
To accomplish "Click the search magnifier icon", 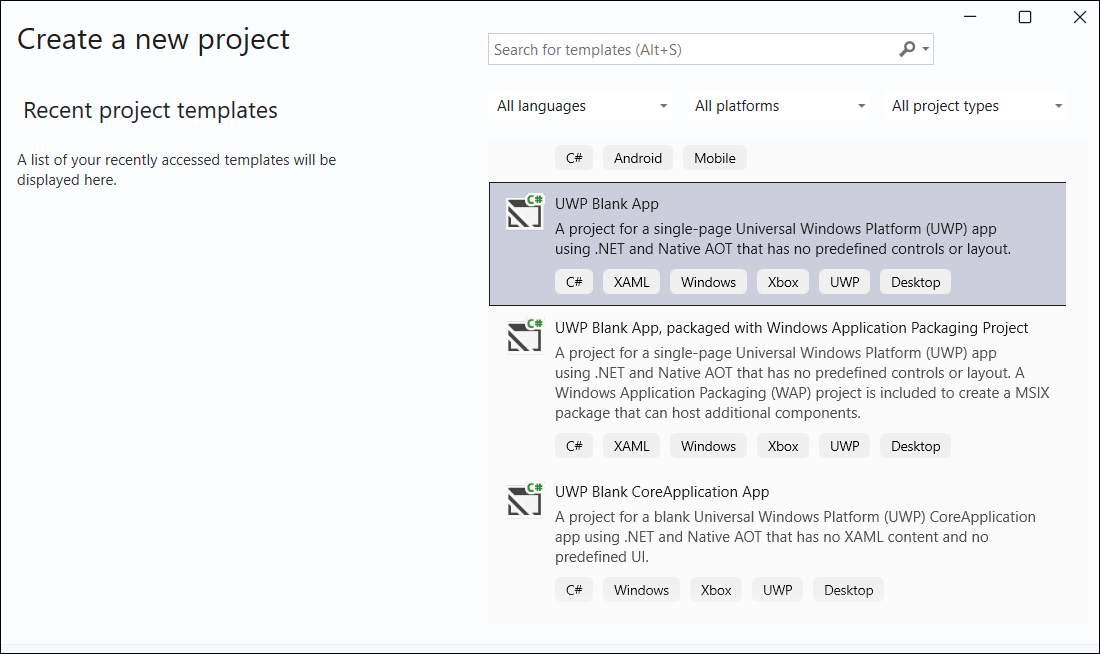I will [x=907, y=49].
